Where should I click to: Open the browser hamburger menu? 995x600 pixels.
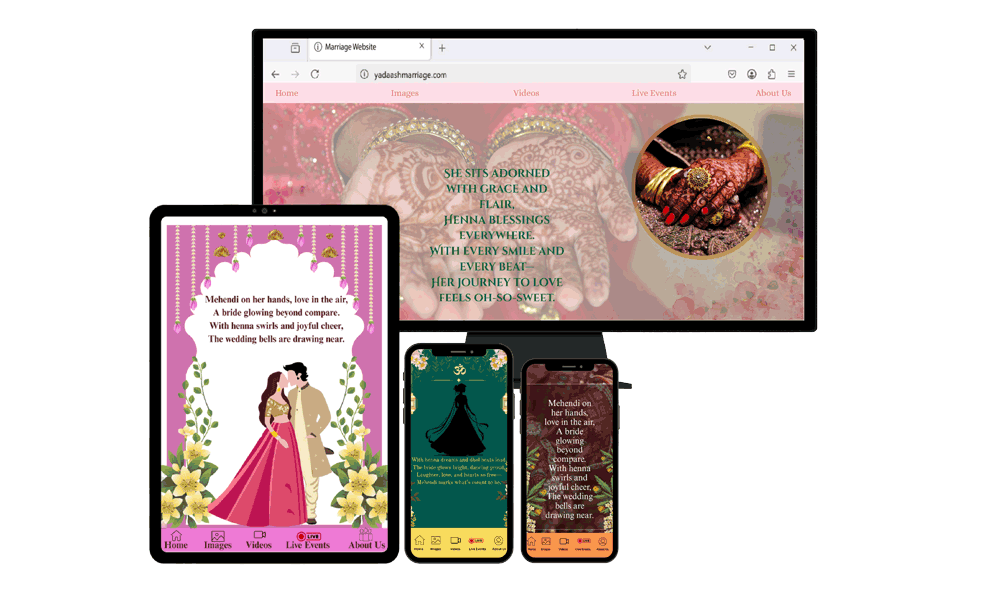click(x=793, y=73)
